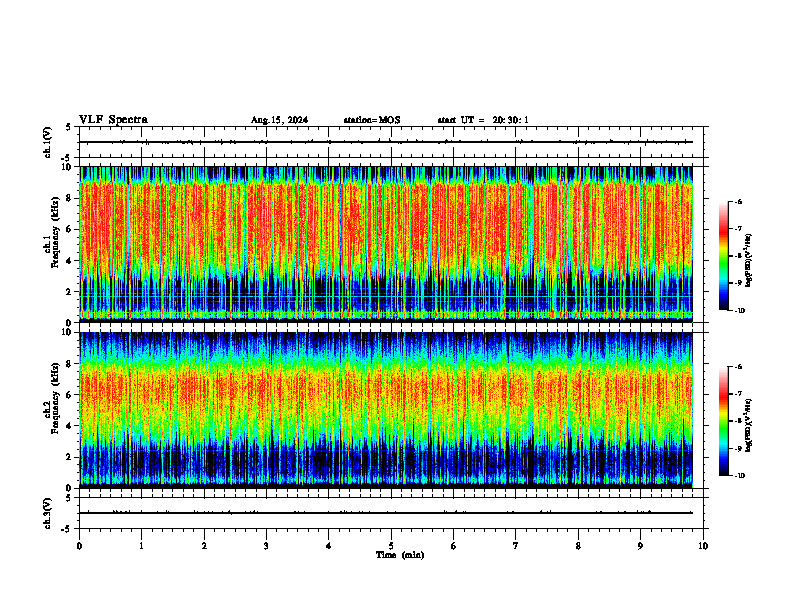792x612 pixels.
Task: Click the '10' kHz tick on ch.1 spectrogram
Action: (67, 167)
